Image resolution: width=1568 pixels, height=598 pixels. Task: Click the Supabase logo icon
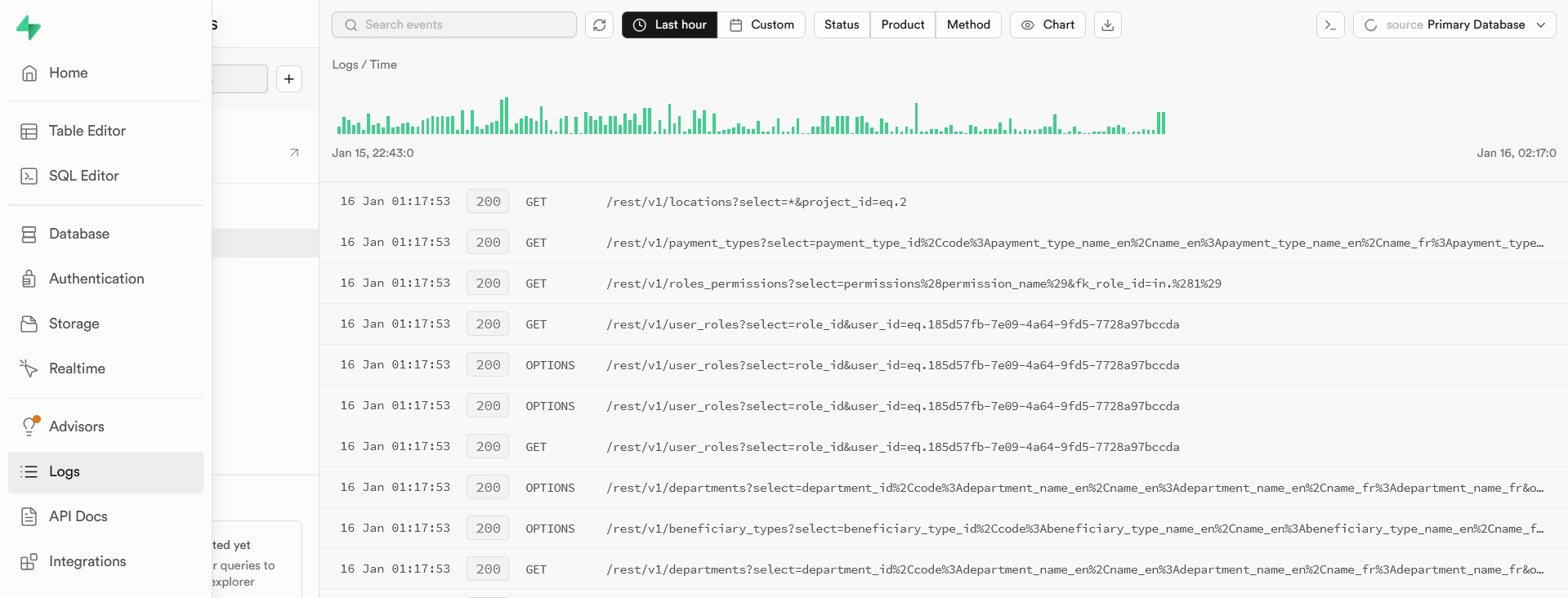pos(29,27)
